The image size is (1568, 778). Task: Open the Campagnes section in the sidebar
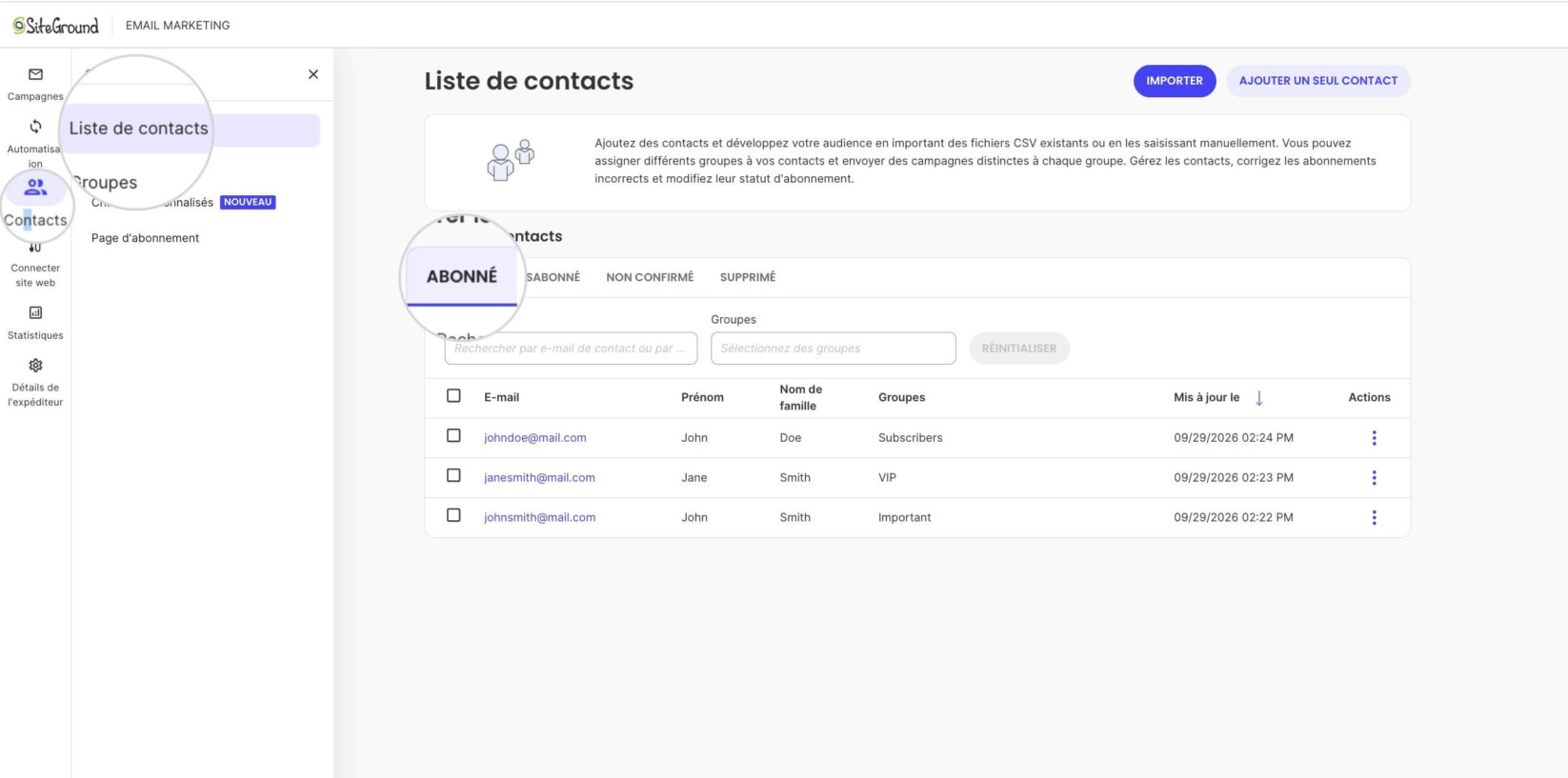point(35,84)
